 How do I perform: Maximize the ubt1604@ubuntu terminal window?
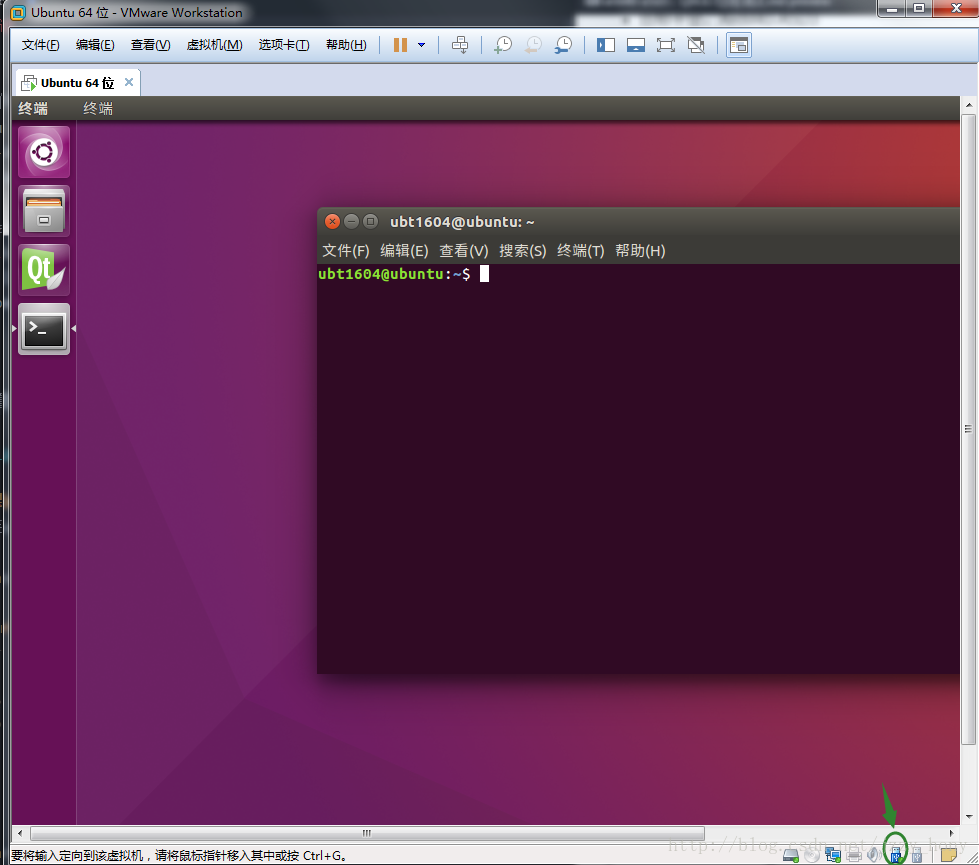tap(370, 222)
